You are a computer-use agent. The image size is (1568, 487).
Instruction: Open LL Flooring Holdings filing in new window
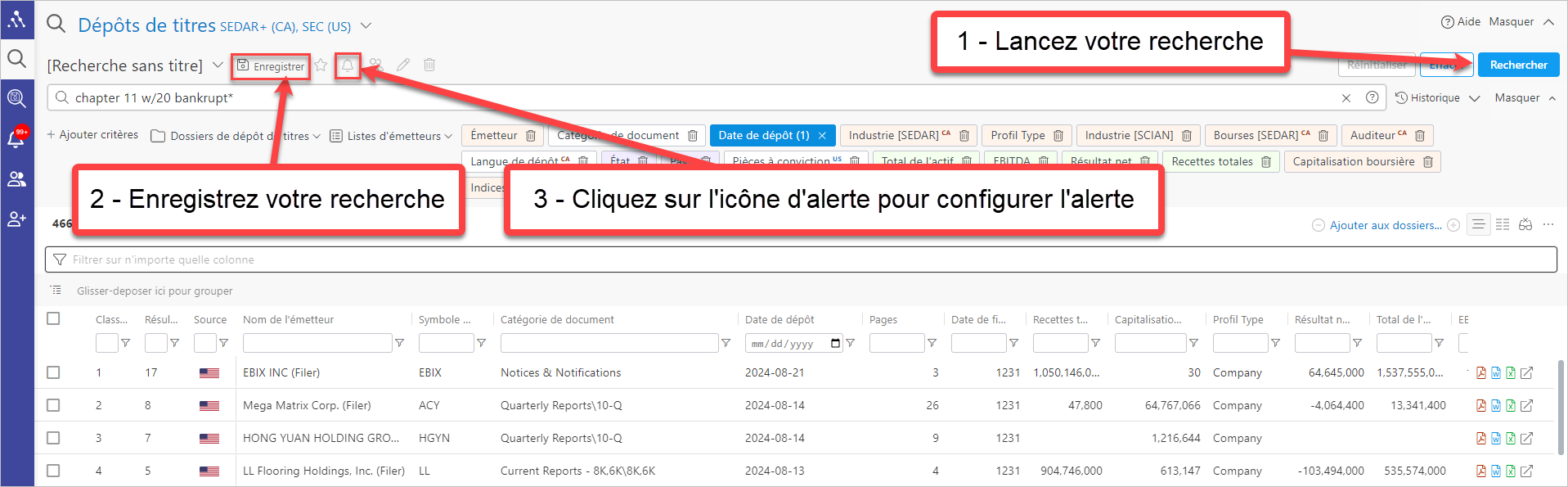[1526, 471]
